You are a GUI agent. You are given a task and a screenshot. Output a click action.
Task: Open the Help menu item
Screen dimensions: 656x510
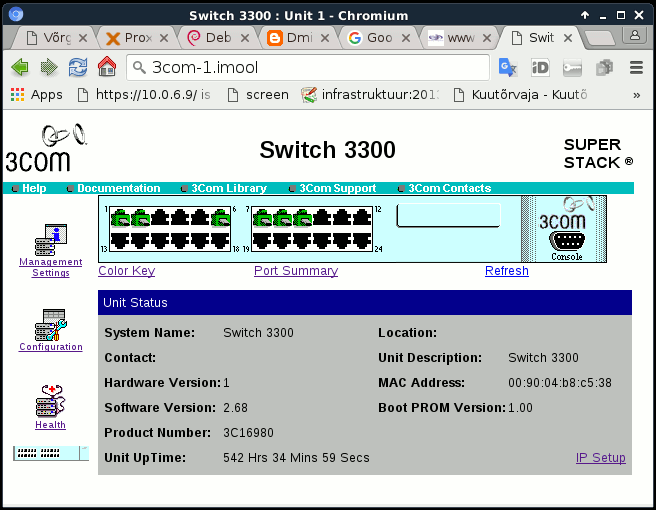(x=34, y=188)
